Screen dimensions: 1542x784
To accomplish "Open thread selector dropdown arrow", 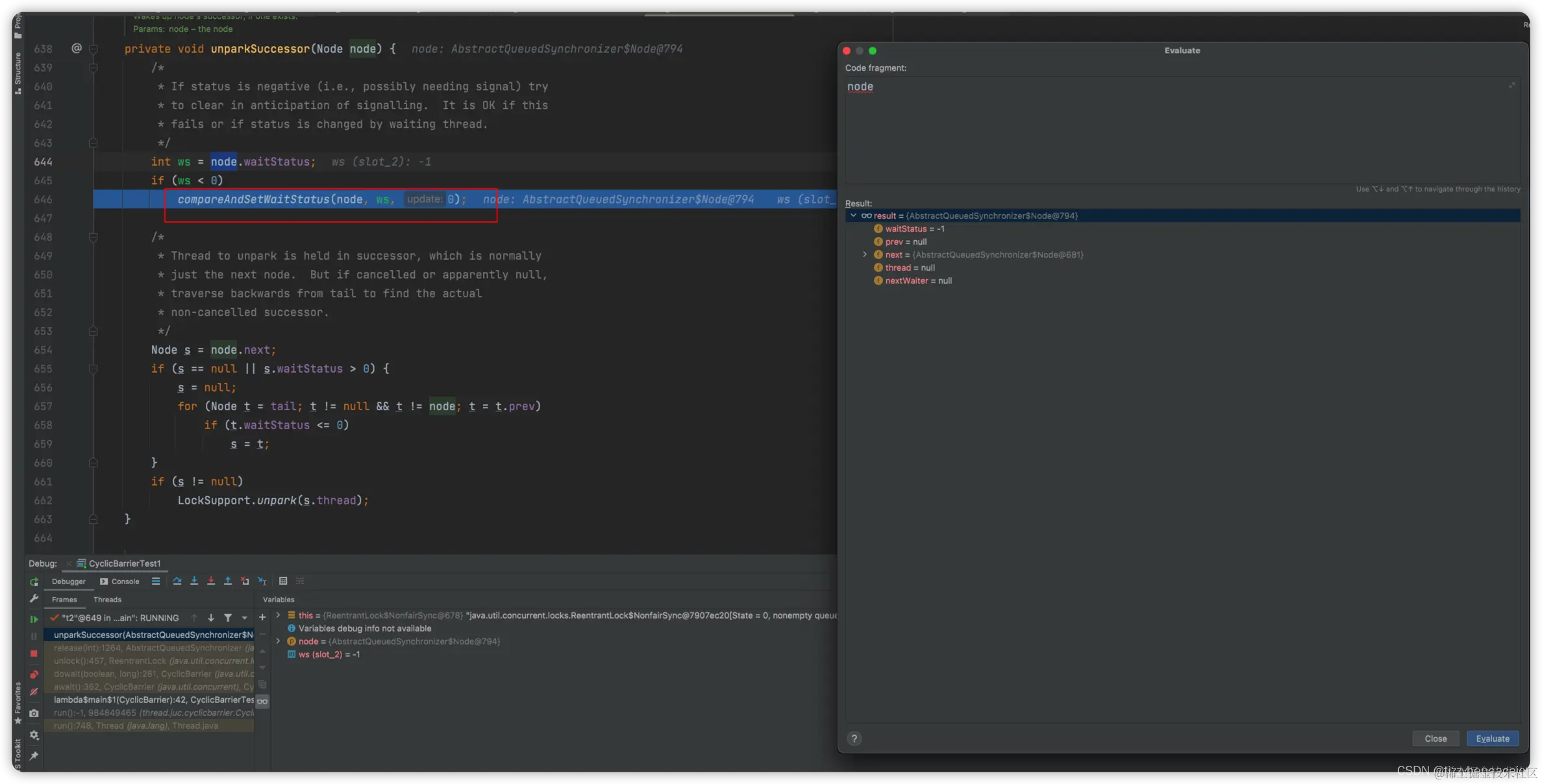I will [245, 618].
